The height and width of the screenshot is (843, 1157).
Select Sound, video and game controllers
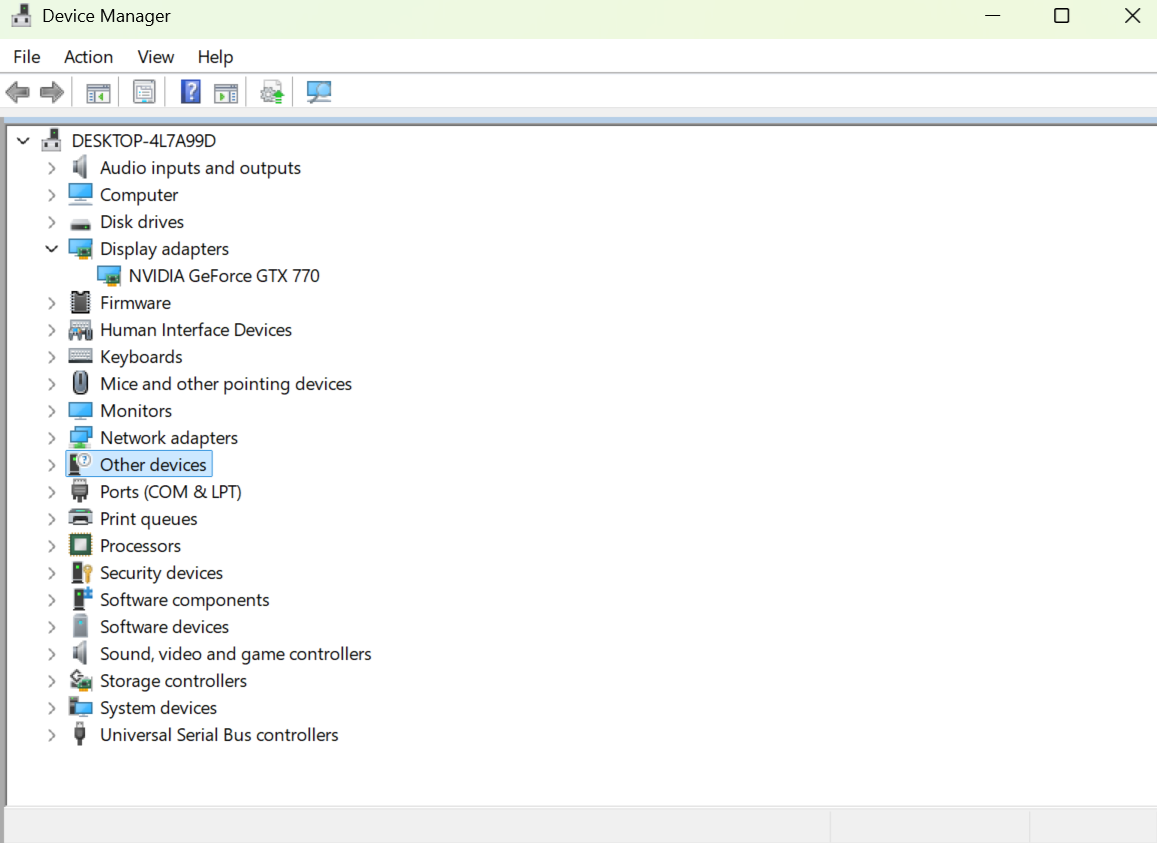pyautogui.click(x=235, y=654)
